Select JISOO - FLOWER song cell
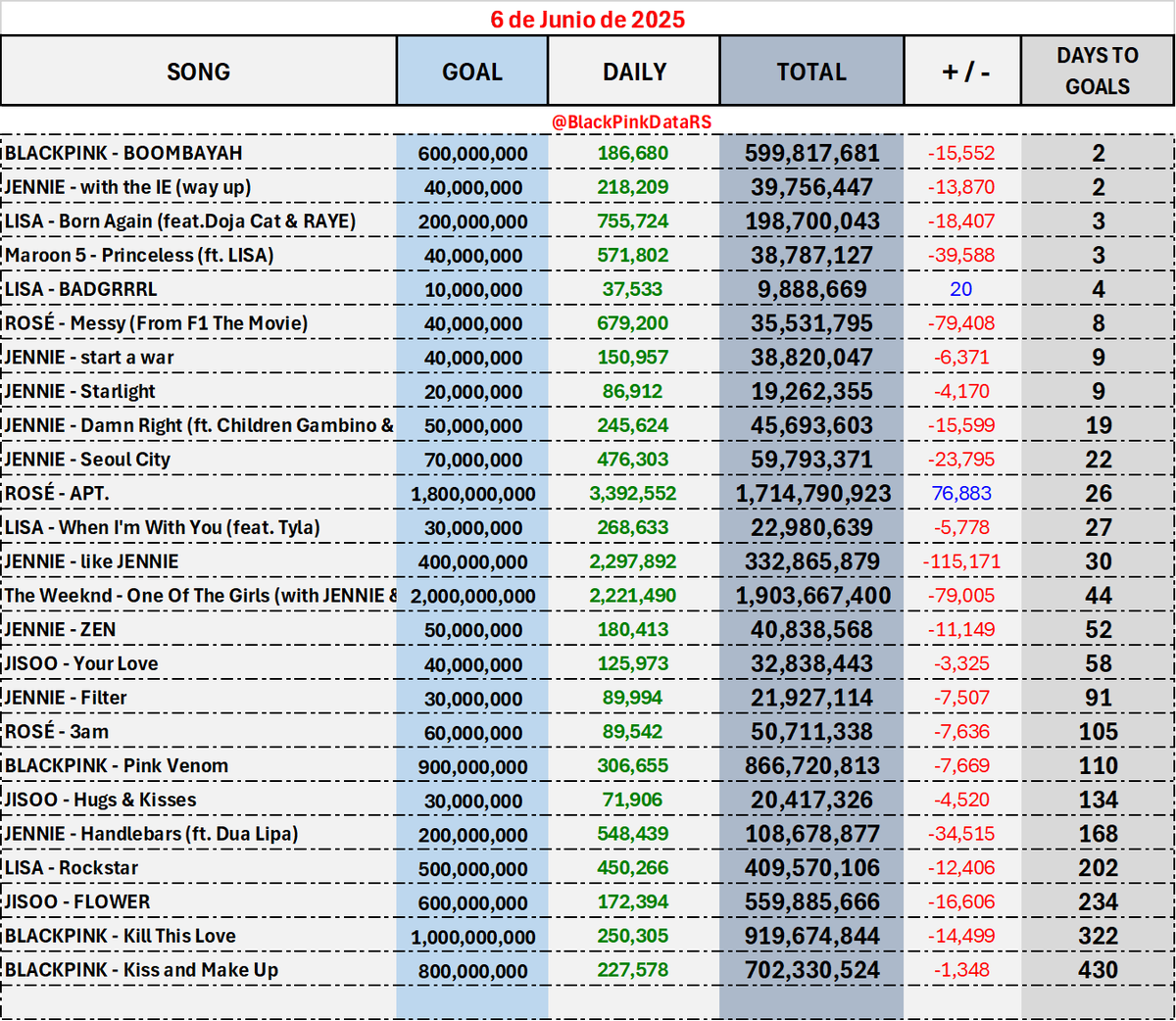 (199, 901)
